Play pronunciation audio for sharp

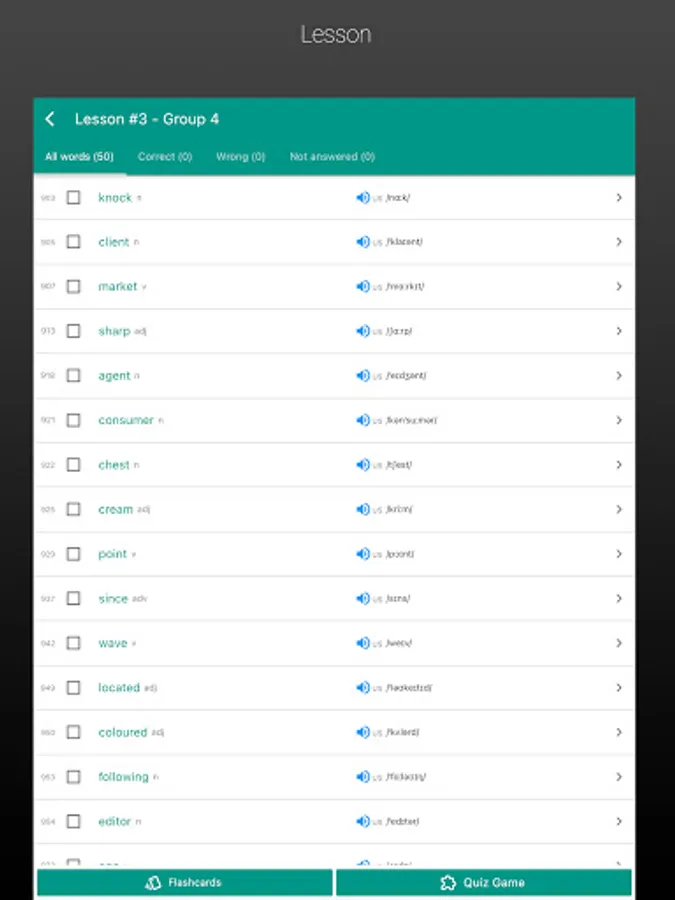tap(363, 331)
